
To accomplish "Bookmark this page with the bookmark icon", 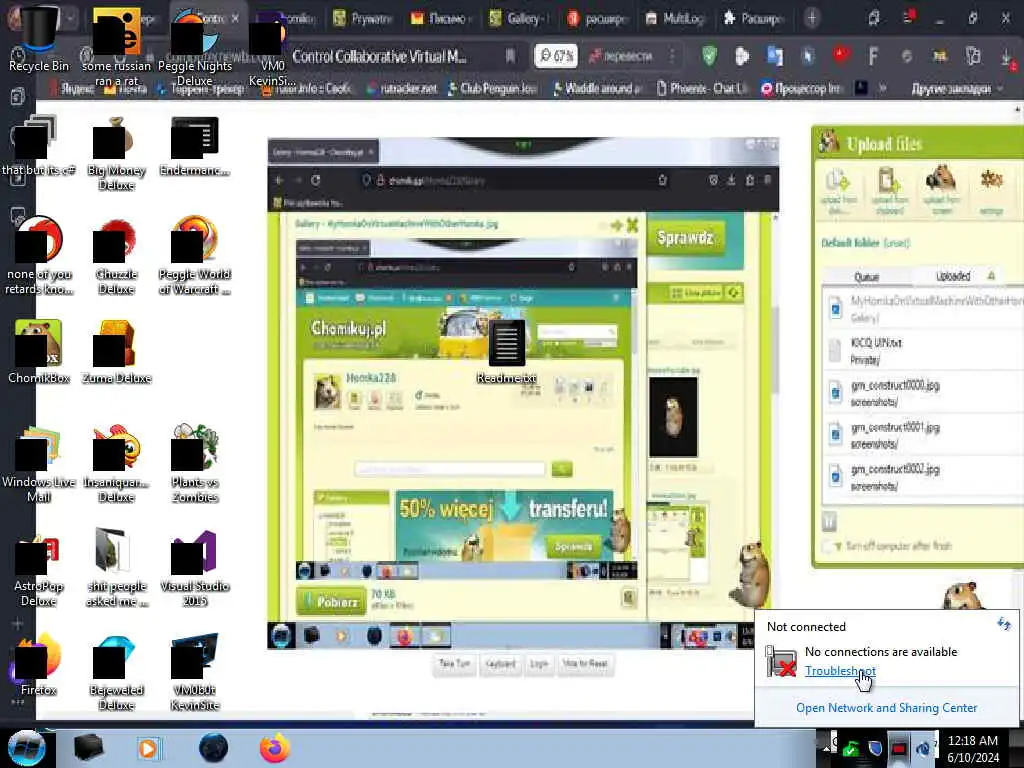I will coord(510,56).
